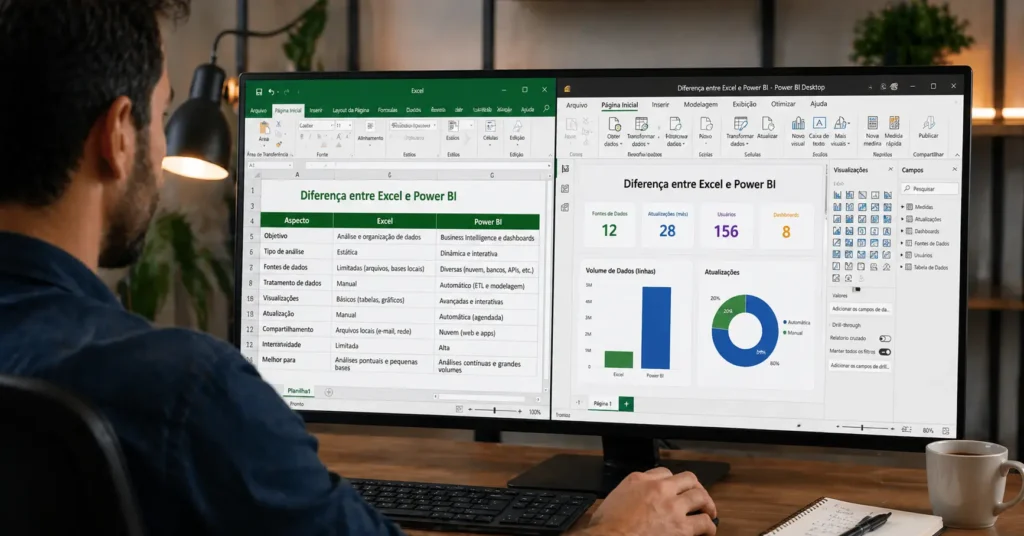Open Excel's Ajuda tab
This screenshot has height=536, width=1024.
point(528,110)
